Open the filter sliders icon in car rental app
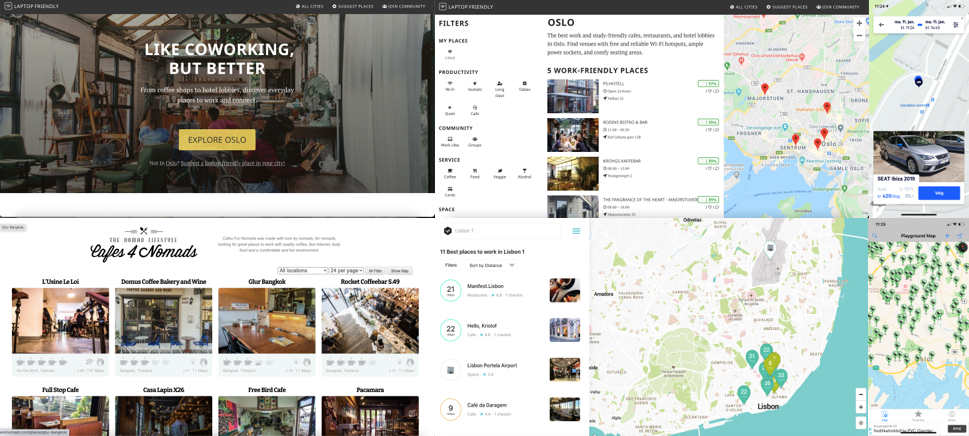Screen dimensions: 969x436 (x=956, y=25)
